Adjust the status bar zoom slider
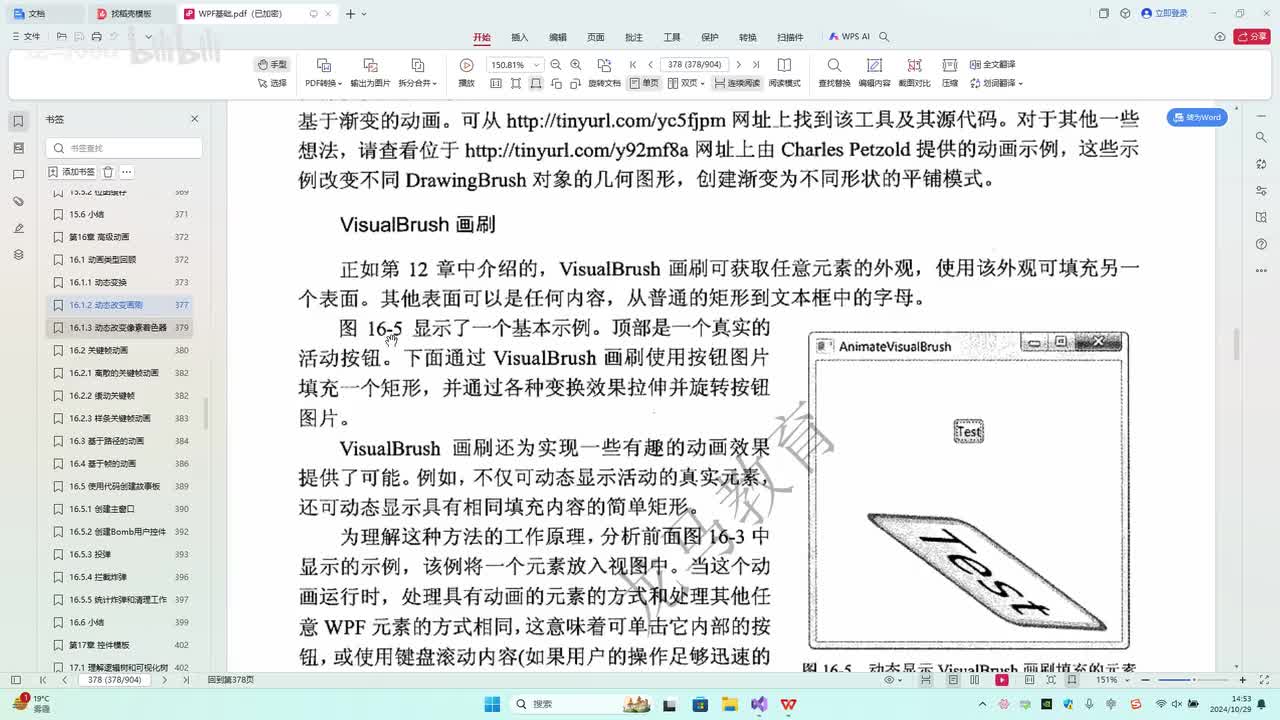This screenshot has width=1280, height=720. coord(1192,680)
